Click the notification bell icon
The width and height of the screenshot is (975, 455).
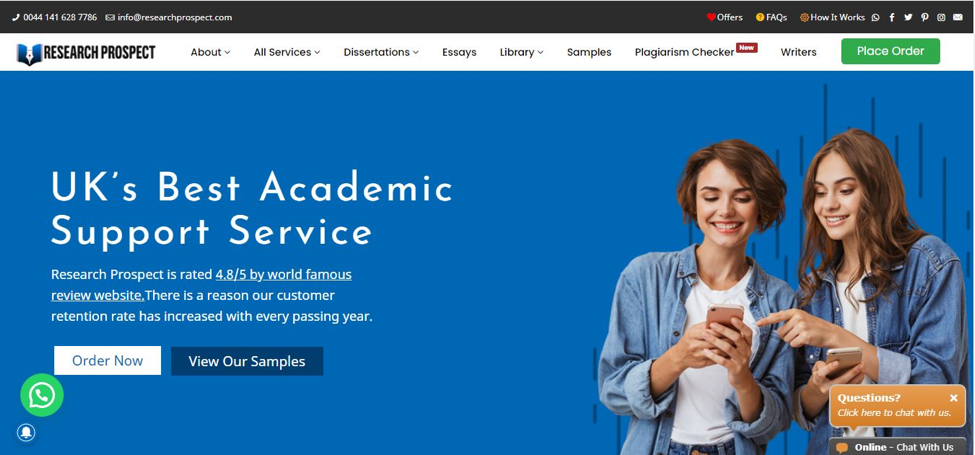[x=26, y=433]
